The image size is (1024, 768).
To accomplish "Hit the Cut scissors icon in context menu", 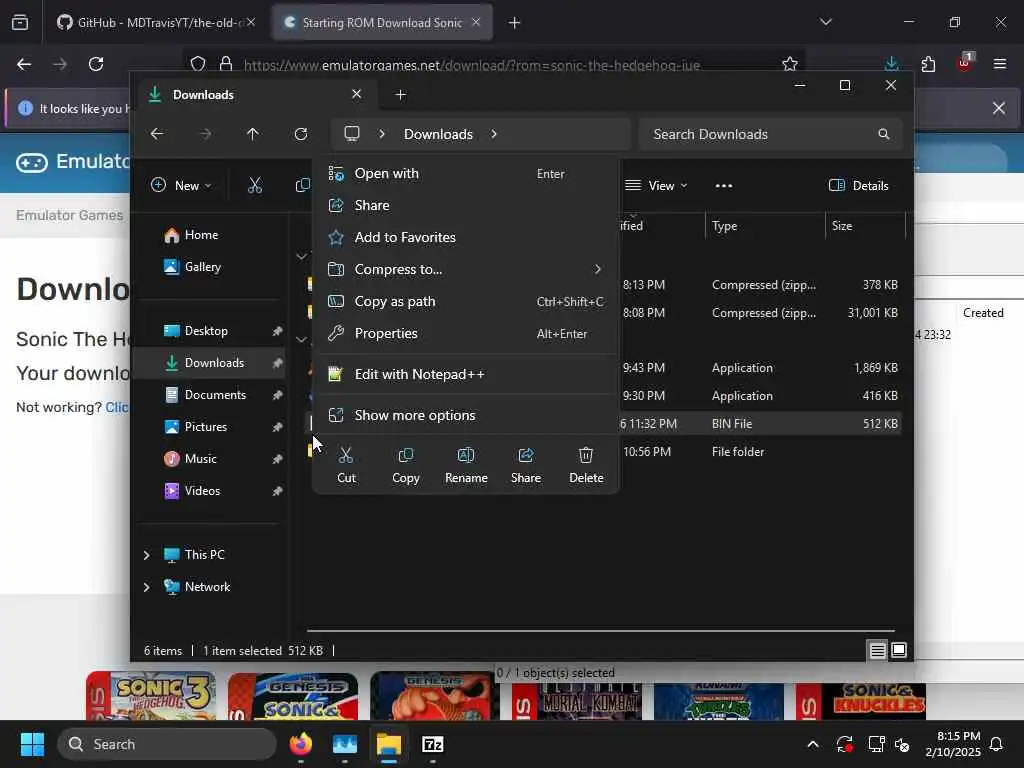I will 346,465.
